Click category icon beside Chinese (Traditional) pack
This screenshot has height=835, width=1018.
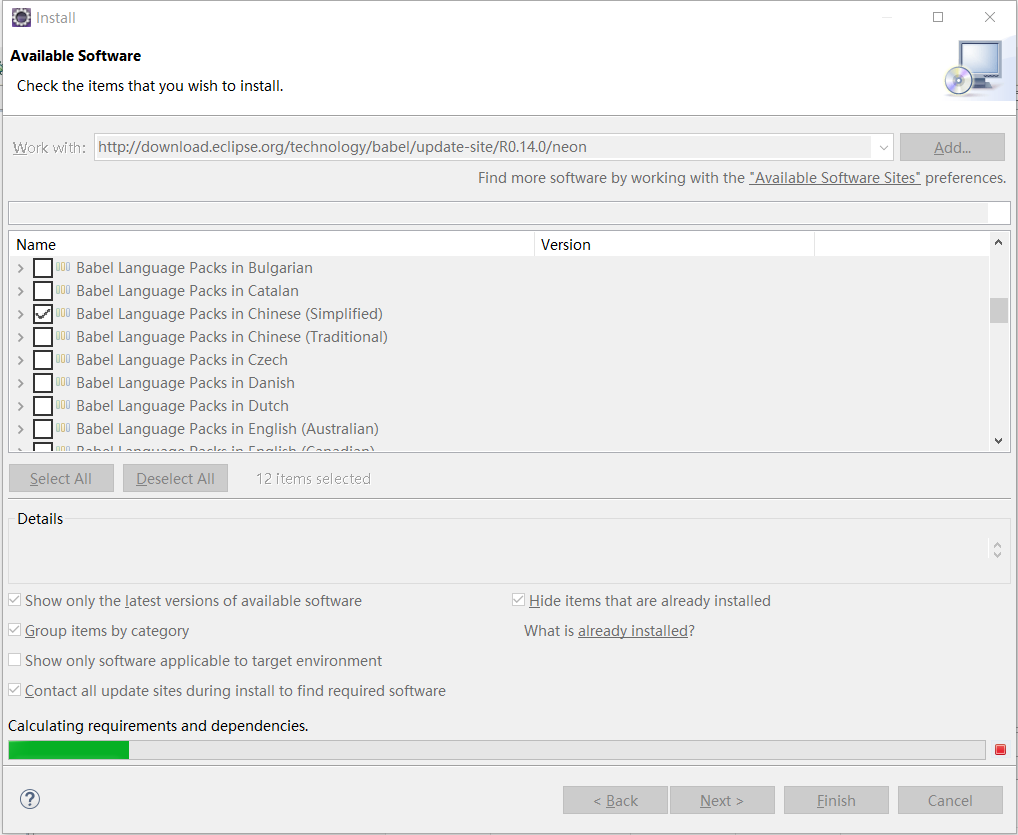pos(63,336)
